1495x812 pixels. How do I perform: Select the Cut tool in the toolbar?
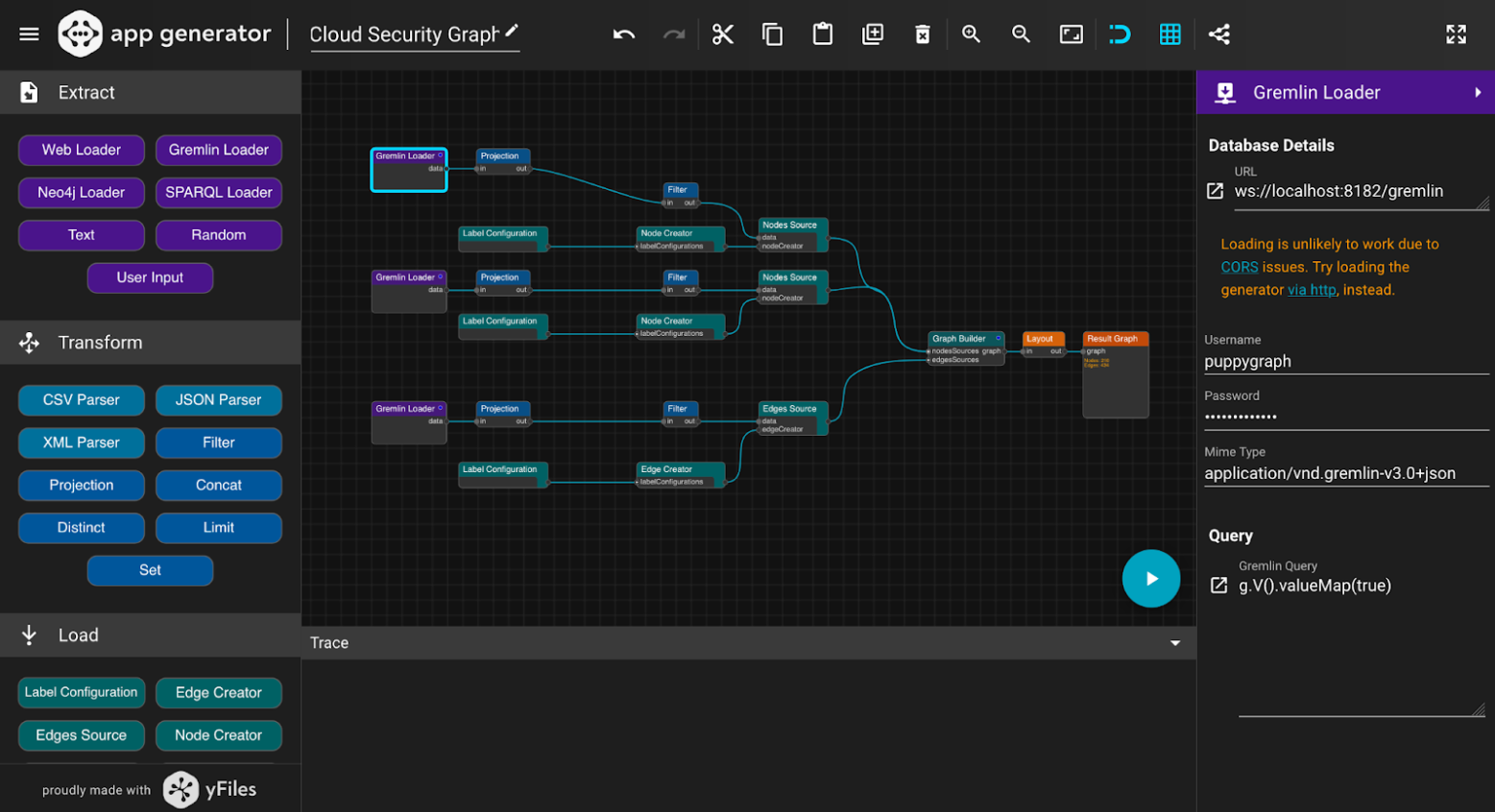point(722,34)
